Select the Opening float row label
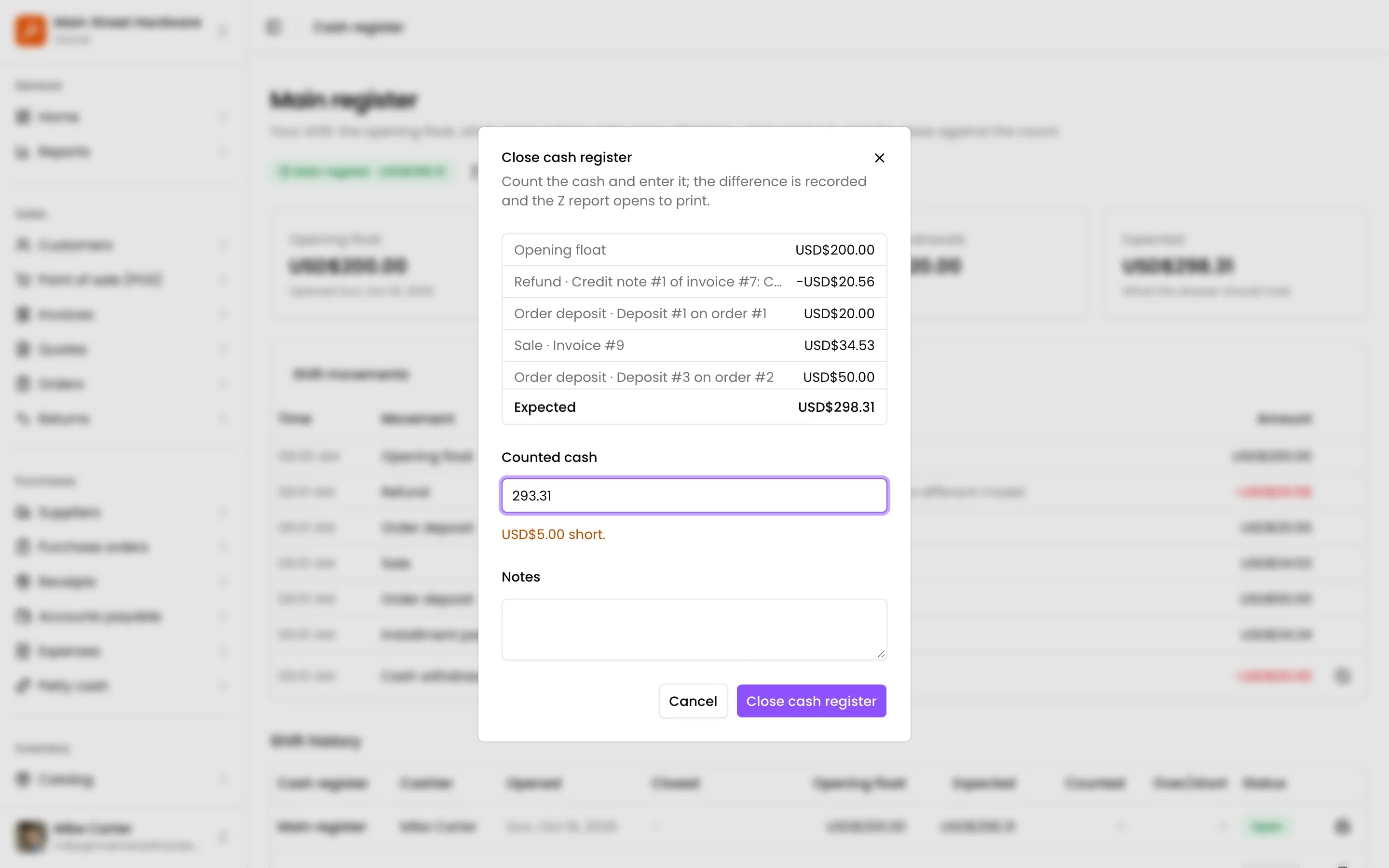The image size is (1389, 868). point(559,250)
